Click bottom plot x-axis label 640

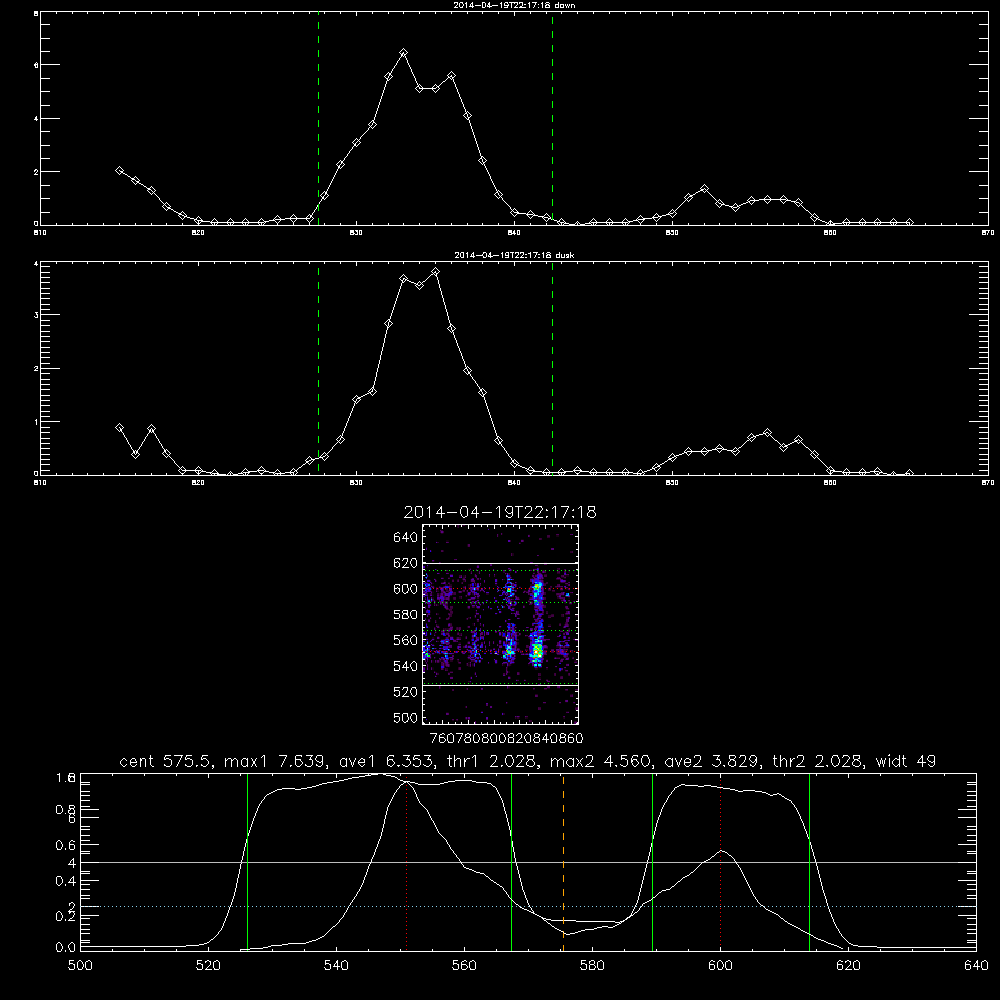pos(976,966)
